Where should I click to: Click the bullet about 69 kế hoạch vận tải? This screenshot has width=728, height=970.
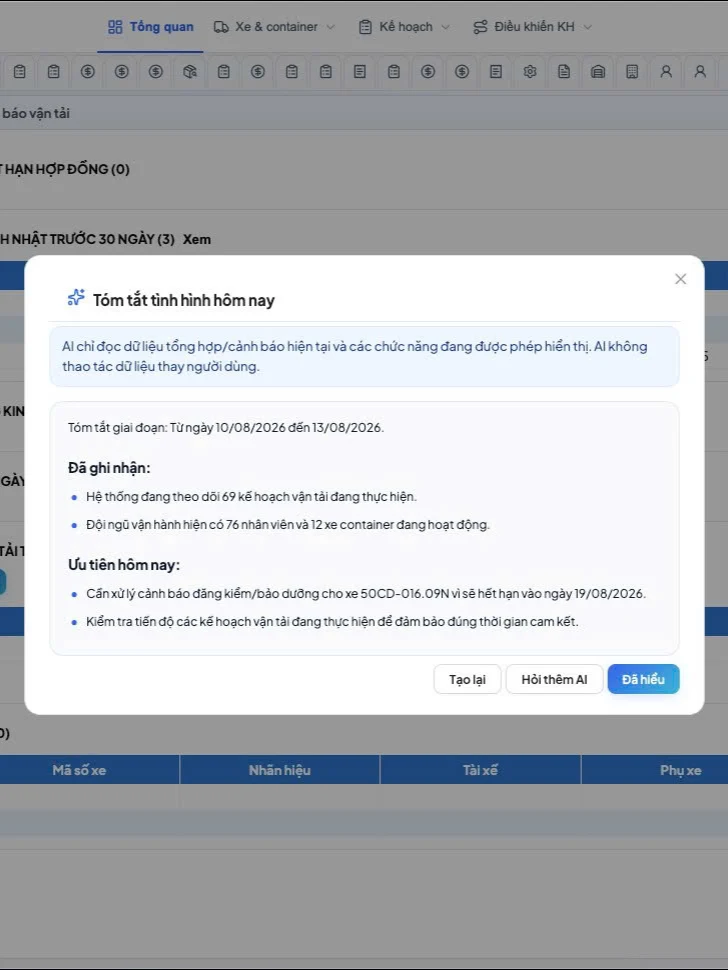[251, 497]
